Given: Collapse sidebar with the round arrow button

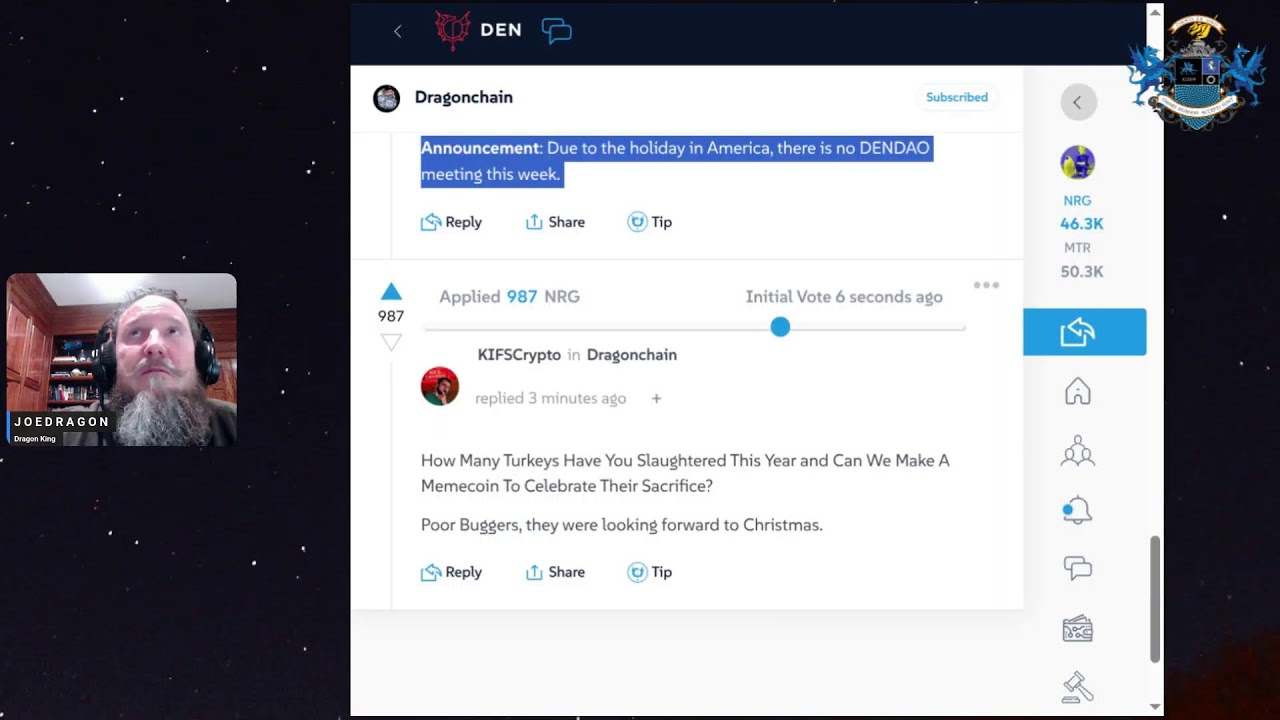Looking at the screenshot, I should pyautogui.click(x=1078, y=102).
